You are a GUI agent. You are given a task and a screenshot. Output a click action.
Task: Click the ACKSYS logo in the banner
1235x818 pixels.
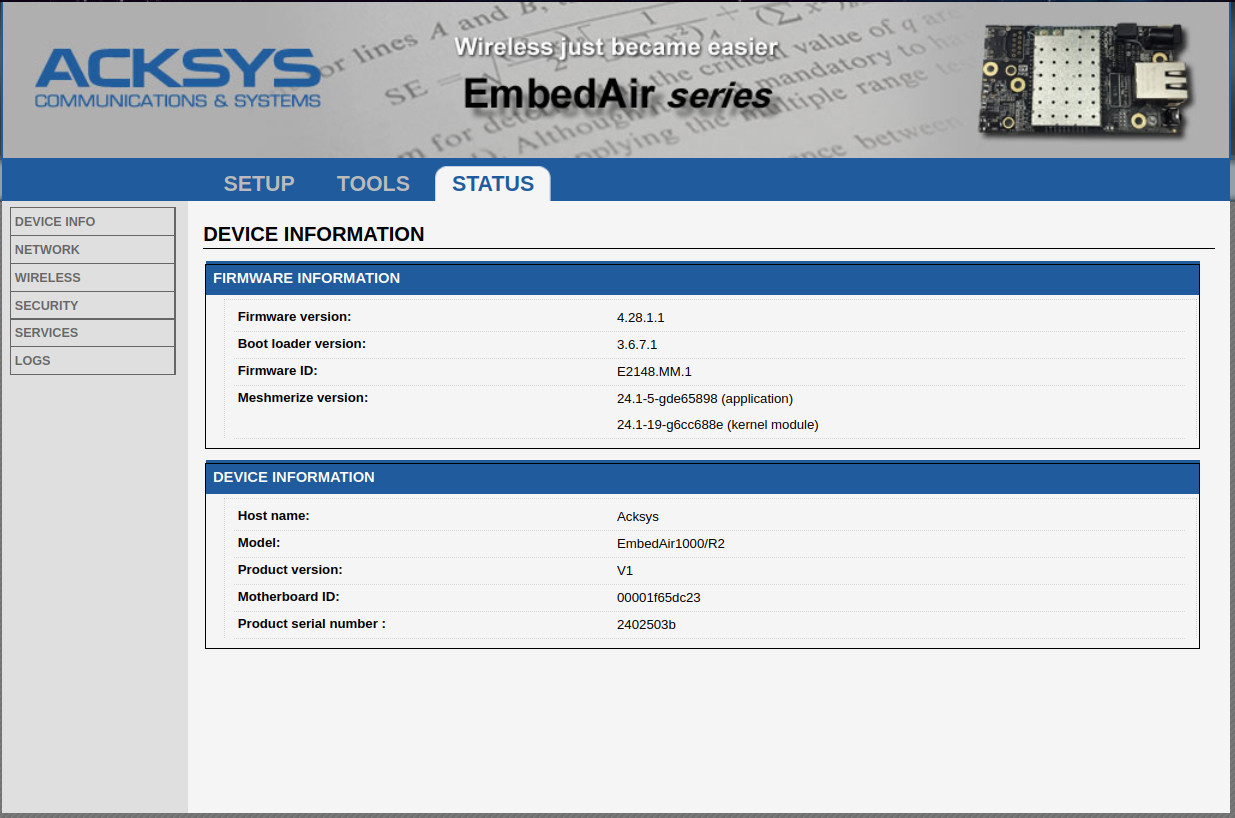coord(177,78)
